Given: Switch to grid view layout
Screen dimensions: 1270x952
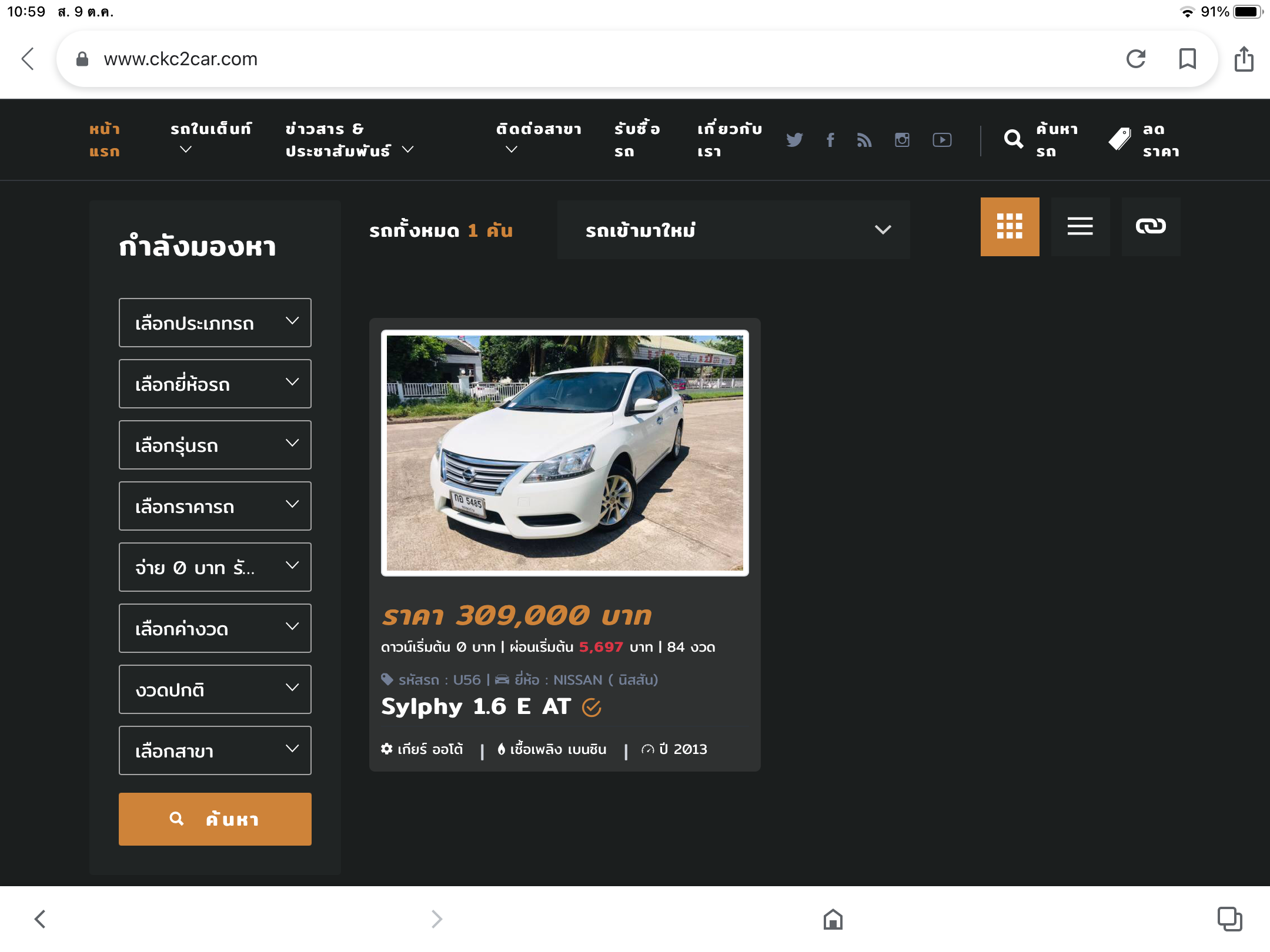Looking at the screenshot, I should click(x=1010, y=226).
